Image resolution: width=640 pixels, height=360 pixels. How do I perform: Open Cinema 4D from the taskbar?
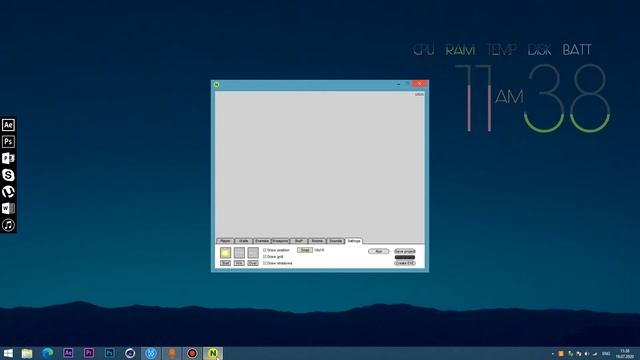[x=130, y=353]
